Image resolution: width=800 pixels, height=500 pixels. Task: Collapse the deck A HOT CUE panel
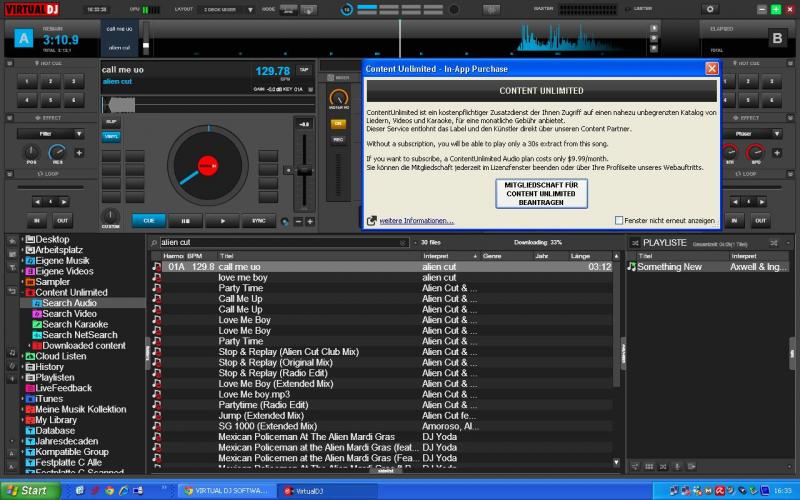[9, 63]
